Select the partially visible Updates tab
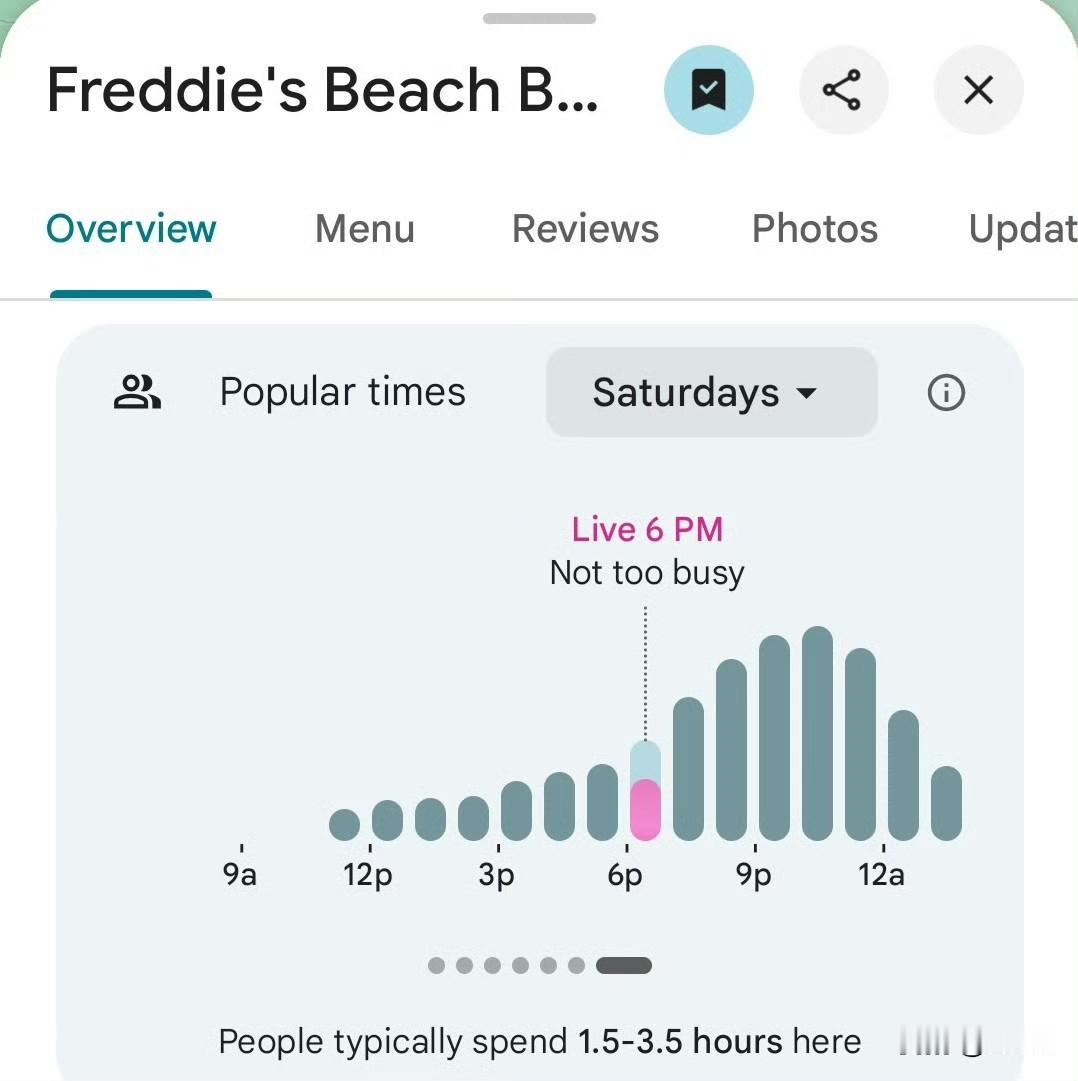This screenshot has height=1081, width=1078. pyautogui.click(x=1022, y=229)
